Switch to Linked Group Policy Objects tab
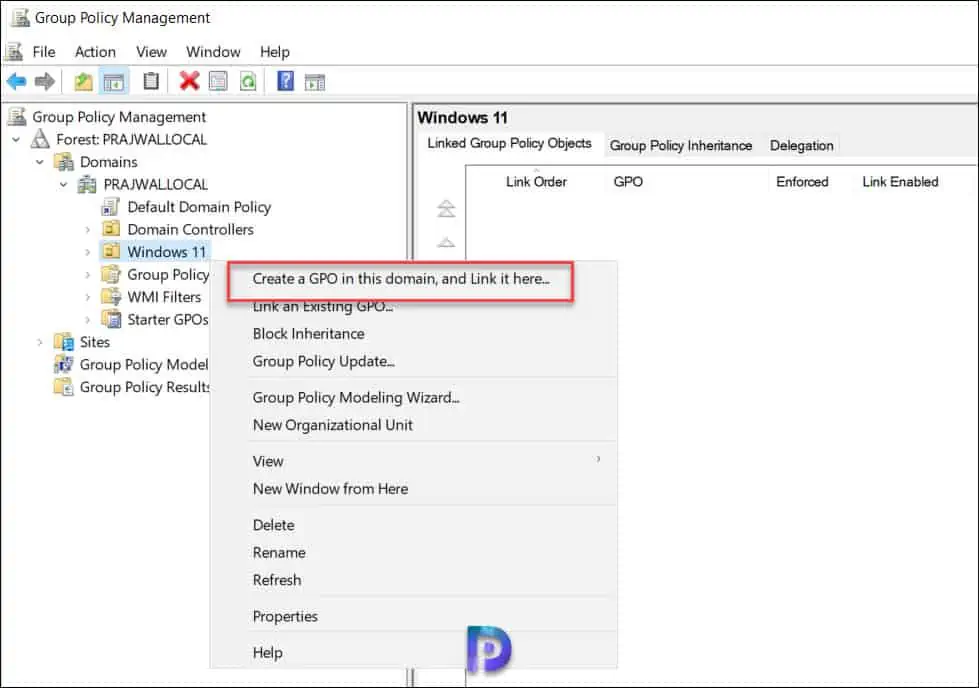 pos(509,144)
